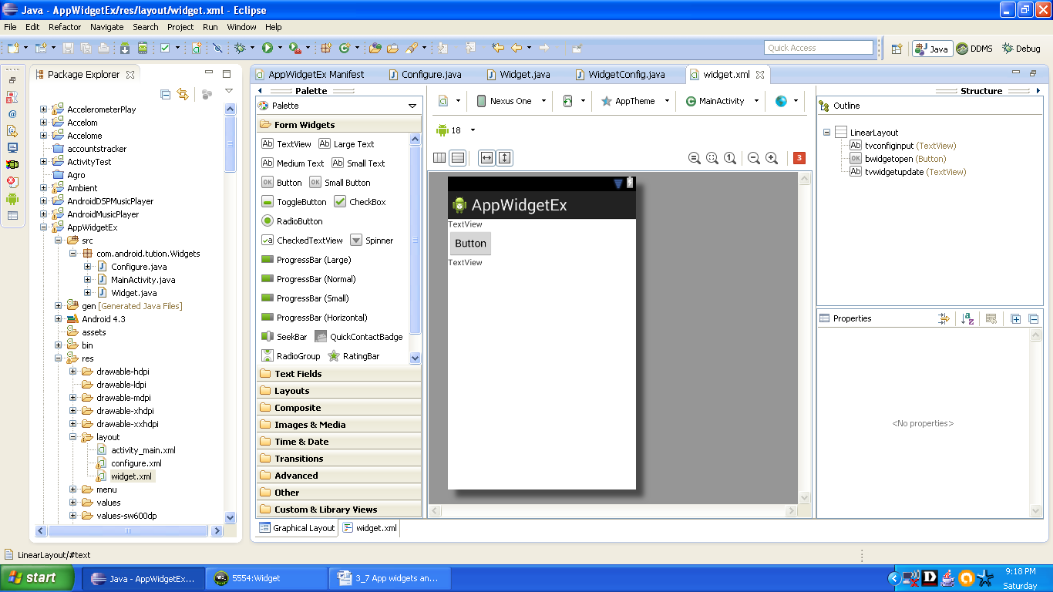Pick the SeekBar palette widget
The width and height of the screenshot is (1053, 592).
(x=284, y=337)
